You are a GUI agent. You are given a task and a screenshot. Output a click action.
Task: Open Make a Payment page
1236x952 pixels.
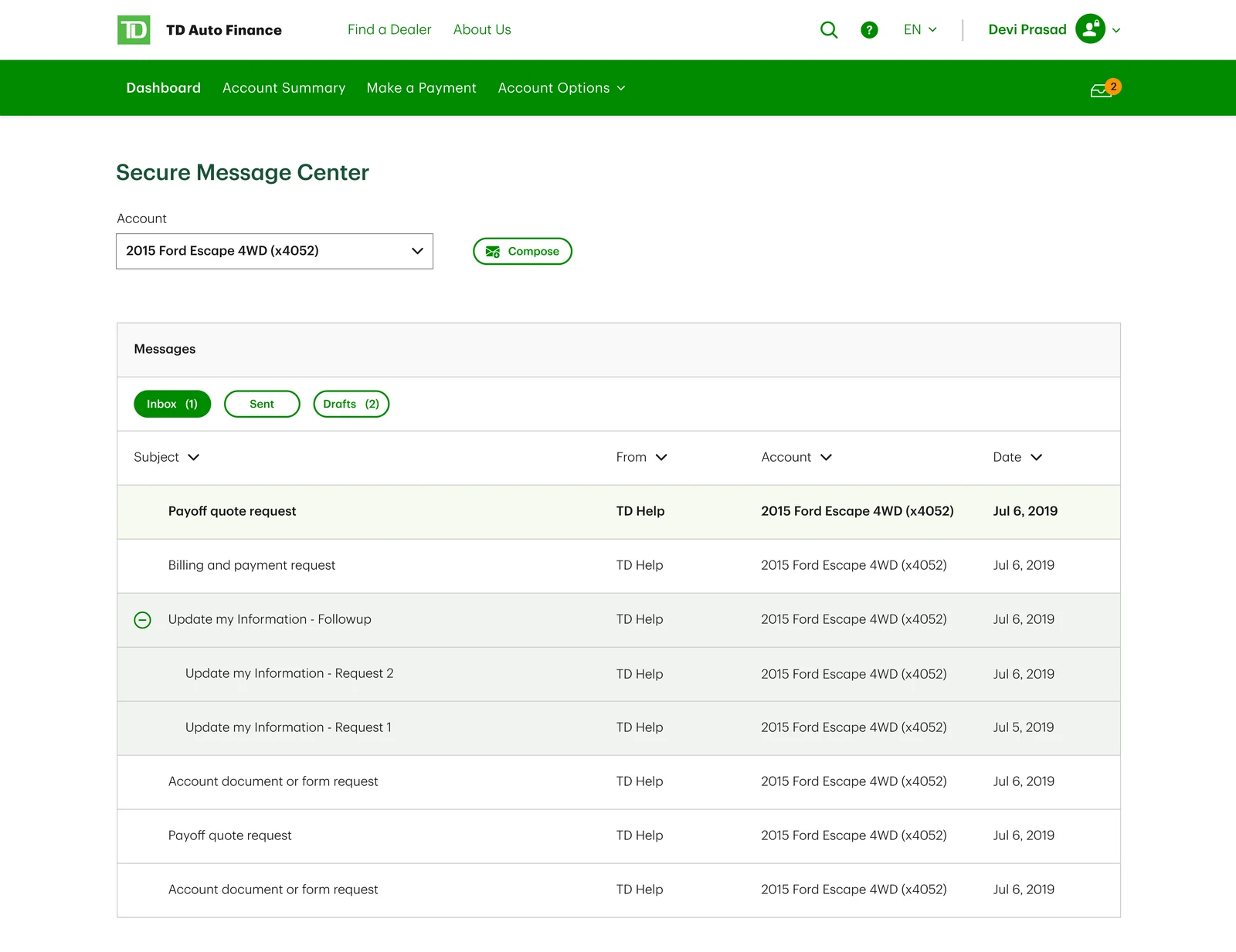click(421, 88)
